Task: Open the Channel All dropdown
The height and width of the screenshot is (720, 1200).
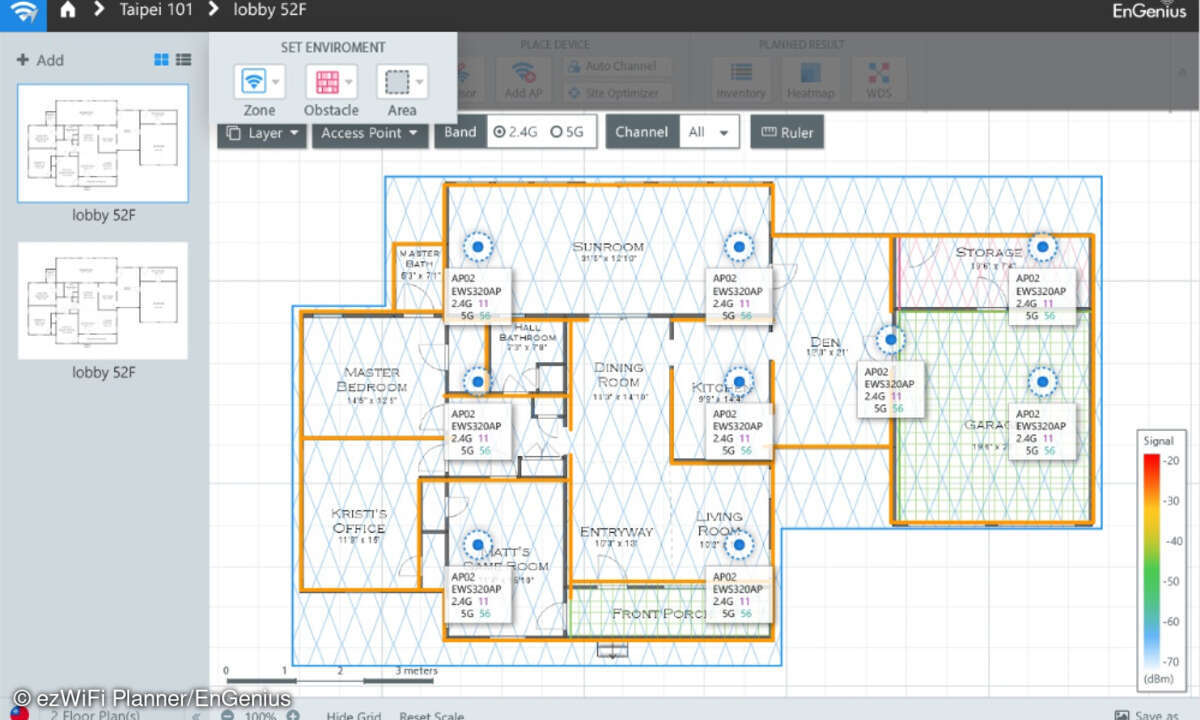Action: [709, 132]
